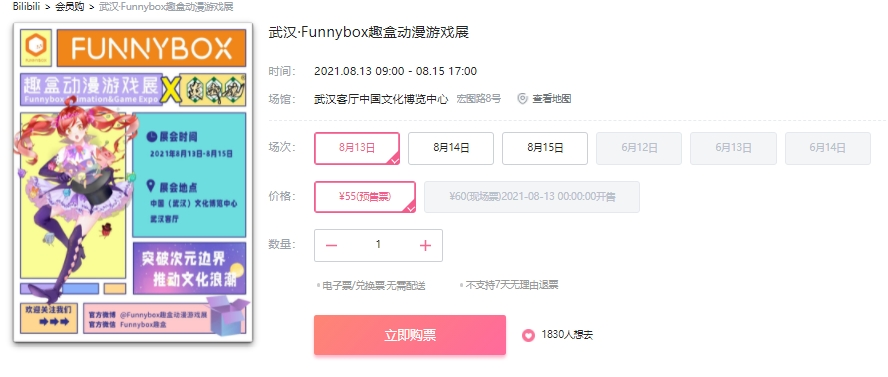Click the map pin icon beside 查看地图

[522, 98]
